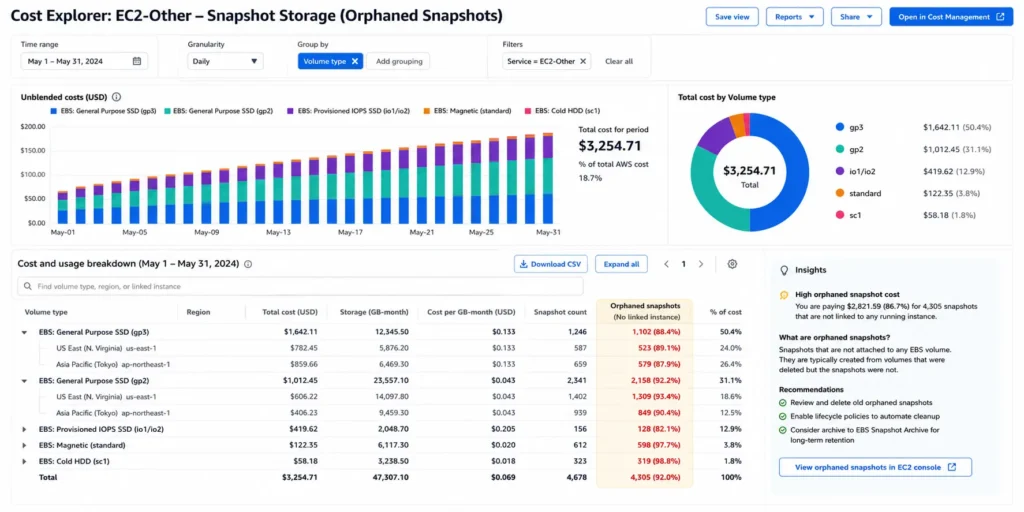Click the gp2 teal legend swatch in chart legend
The height and width of the screenshot is (512, 1024).
coord(168,111)
